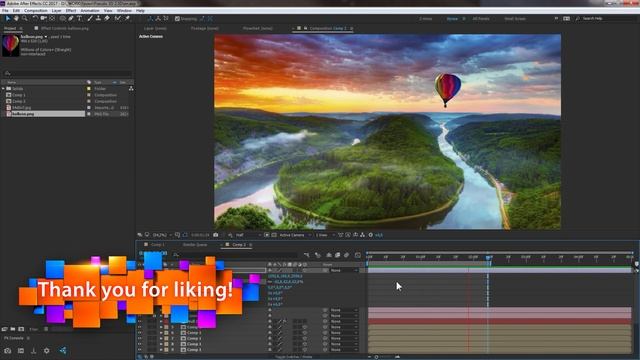Toggle the Snapping checkbox

pos(177,19)
